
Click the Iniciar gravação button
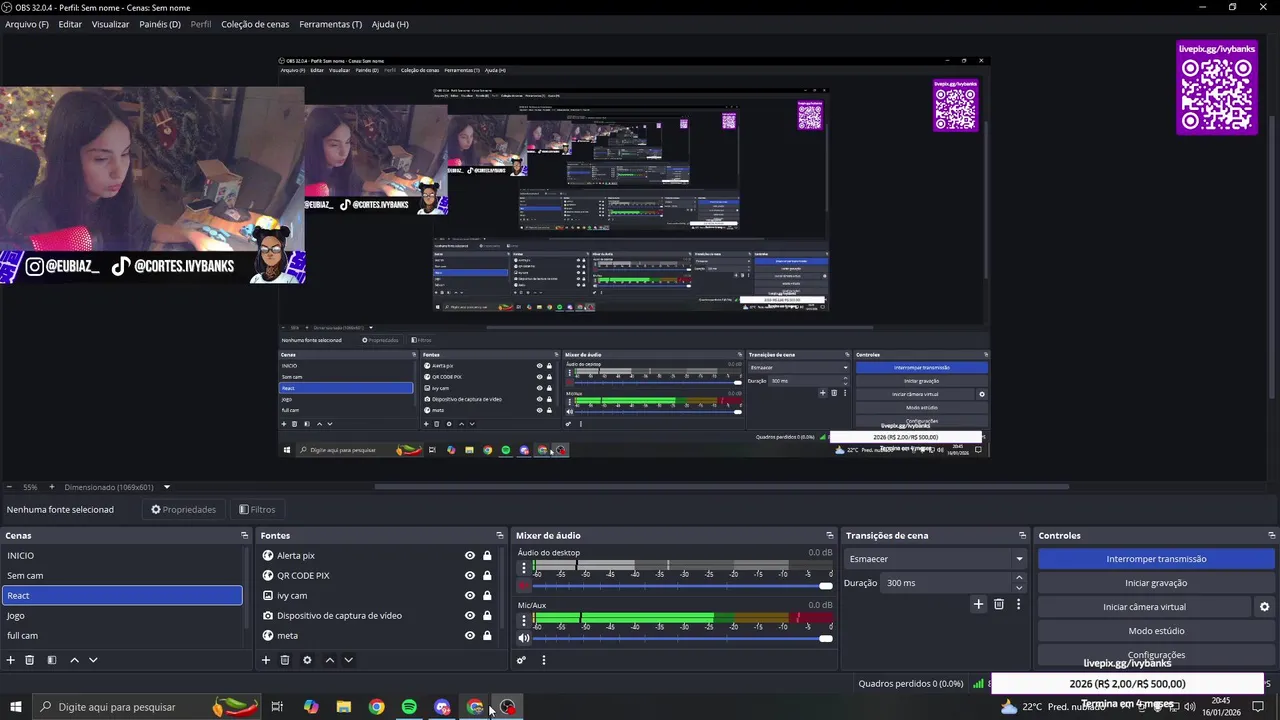pyautogui.click(x=1156, y=583)
